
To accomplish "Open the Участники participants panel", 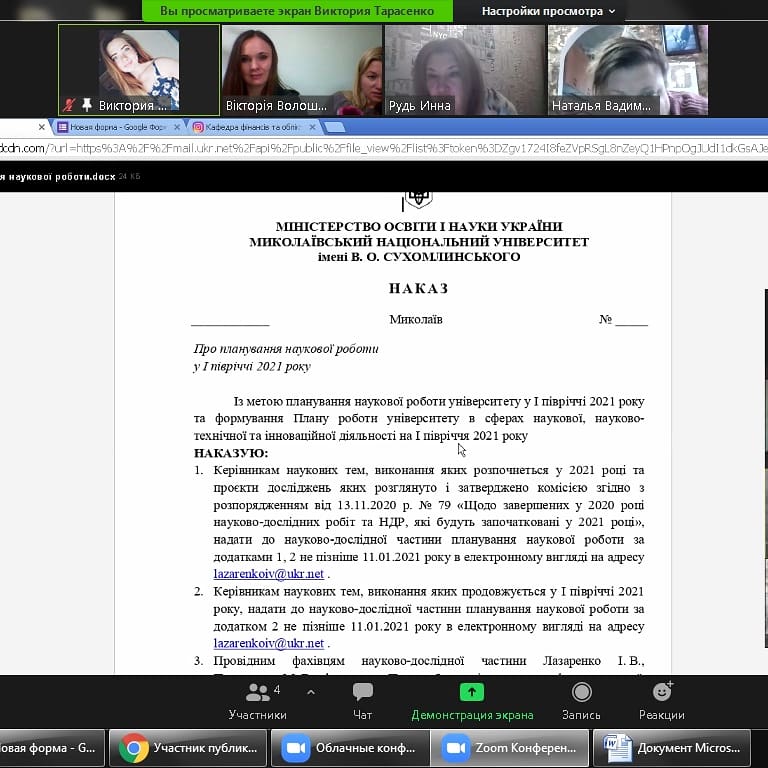I will click(258, 699).
